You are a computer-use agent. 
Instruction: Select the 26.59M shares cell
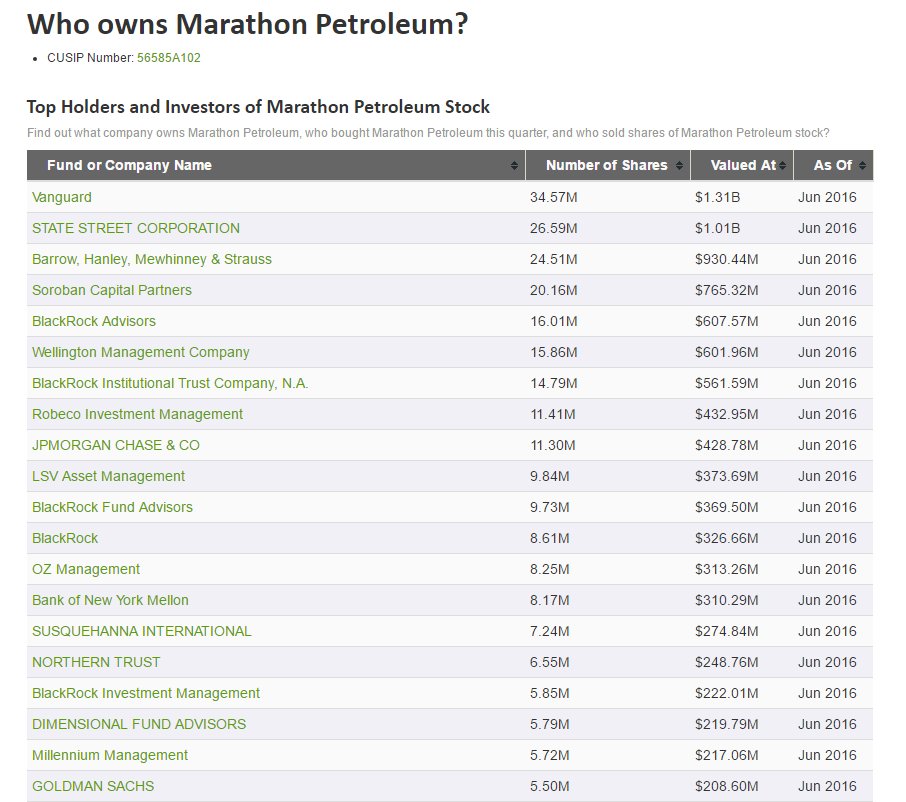pos(608,228)
